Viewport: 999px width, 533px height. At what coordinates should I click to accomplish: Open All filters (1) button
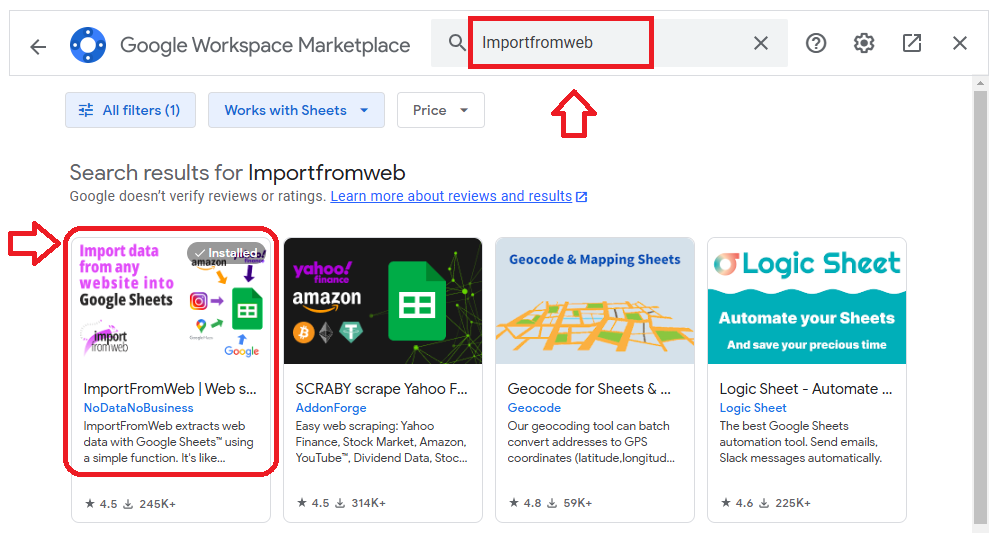point(131,110)
